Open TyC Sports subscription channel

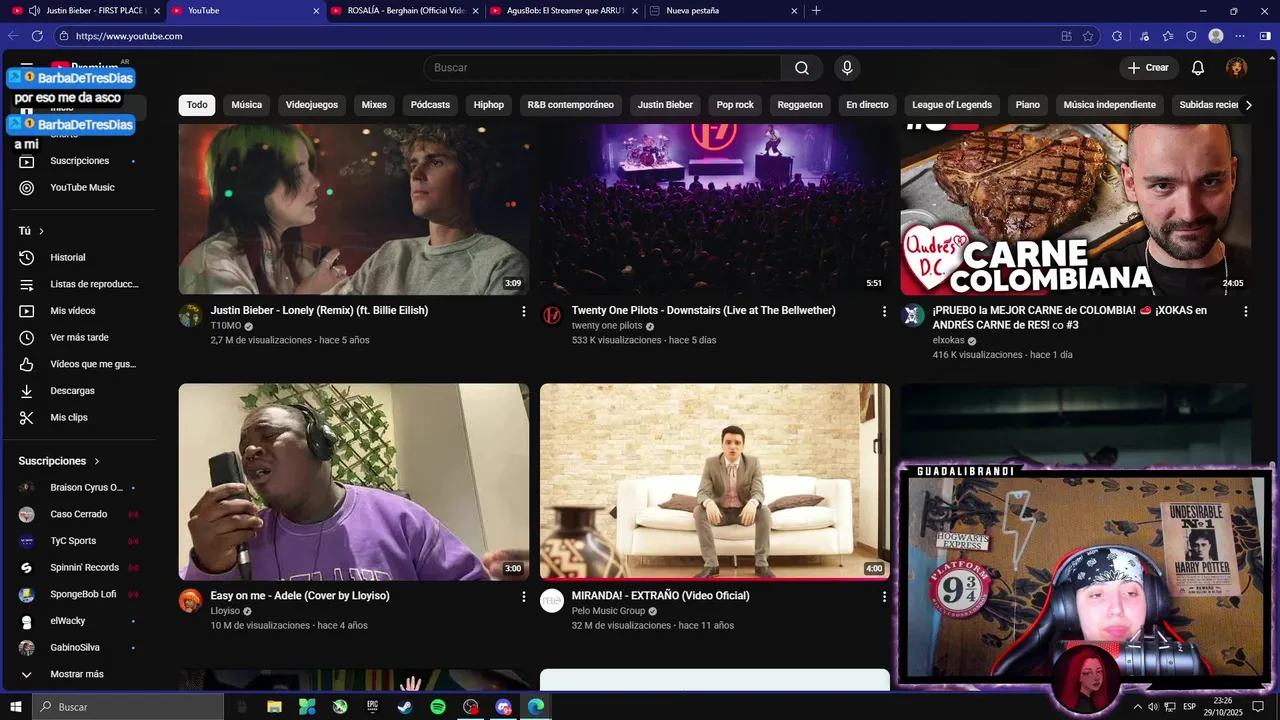coord(77,541)
